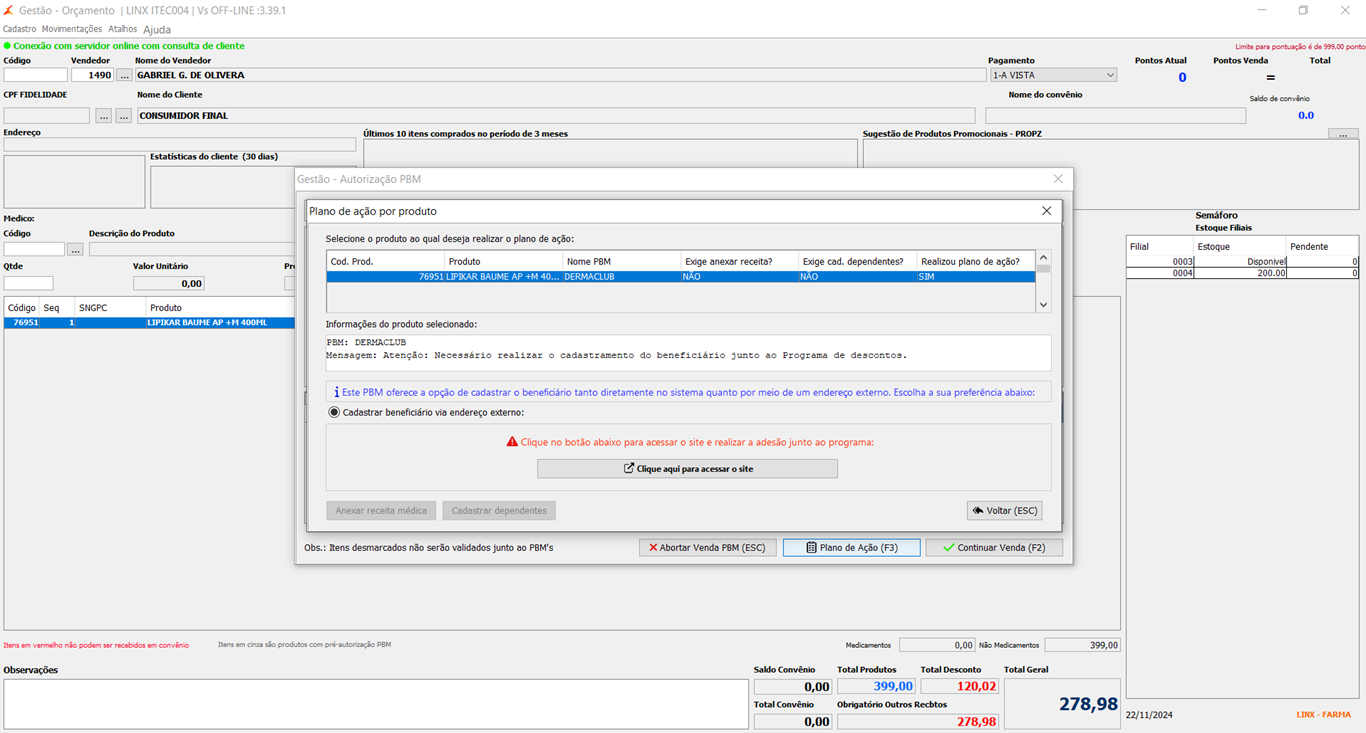1366x733 pixels.
Task: Click the Nome PBM column header
Action: click(x=621, y=261)
